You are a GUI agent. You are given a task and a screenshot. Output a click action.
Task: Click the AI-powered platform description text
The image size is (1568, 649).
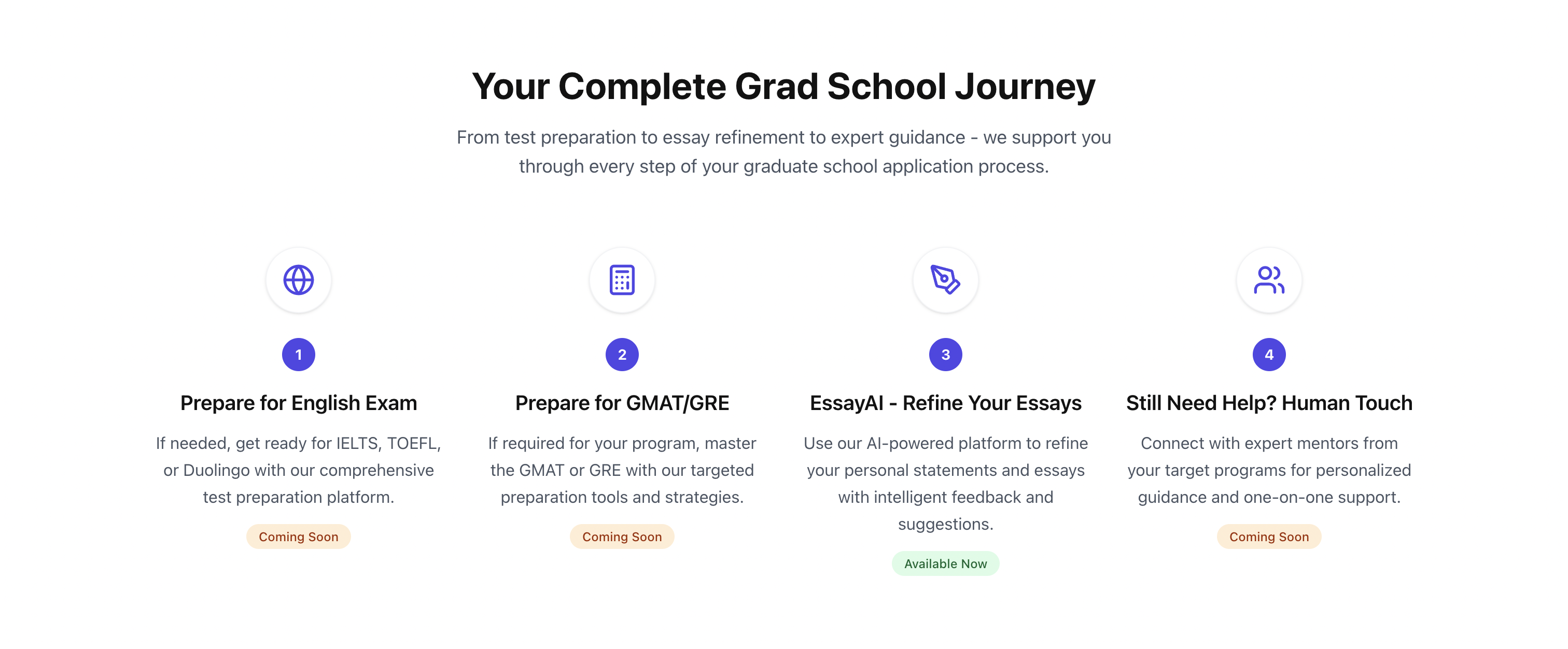coord(945,484)
